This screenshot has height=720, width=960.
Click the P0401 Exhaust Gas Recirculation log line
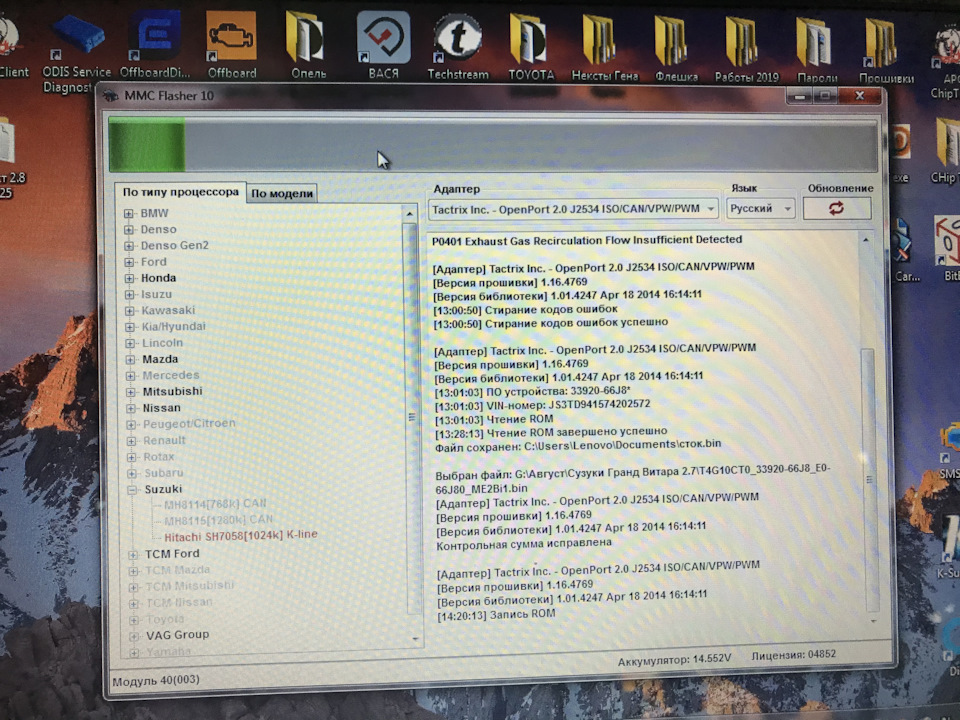click(x=587, y=240)
